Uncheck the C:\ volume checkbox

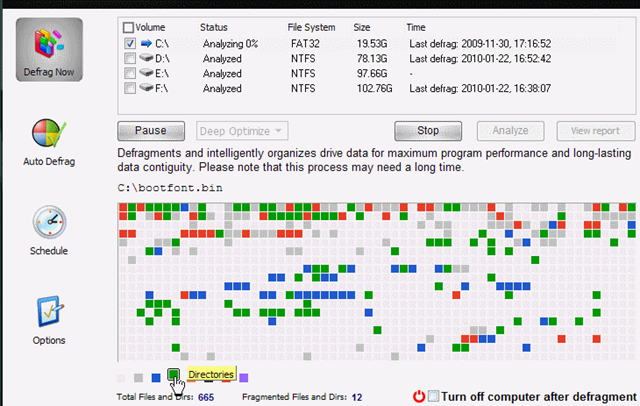click(129, 43)
